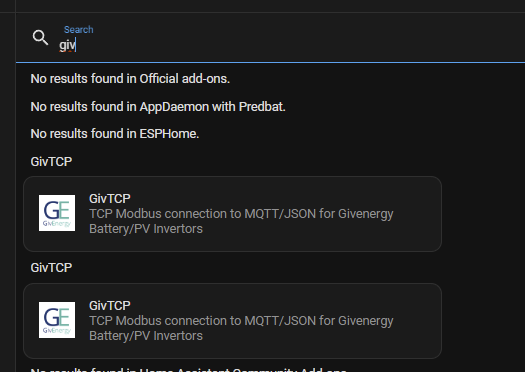The height and width of the screenshot is (372, 525).
Task: Click the second GivTCP repository heading
Action: (51, 268)
